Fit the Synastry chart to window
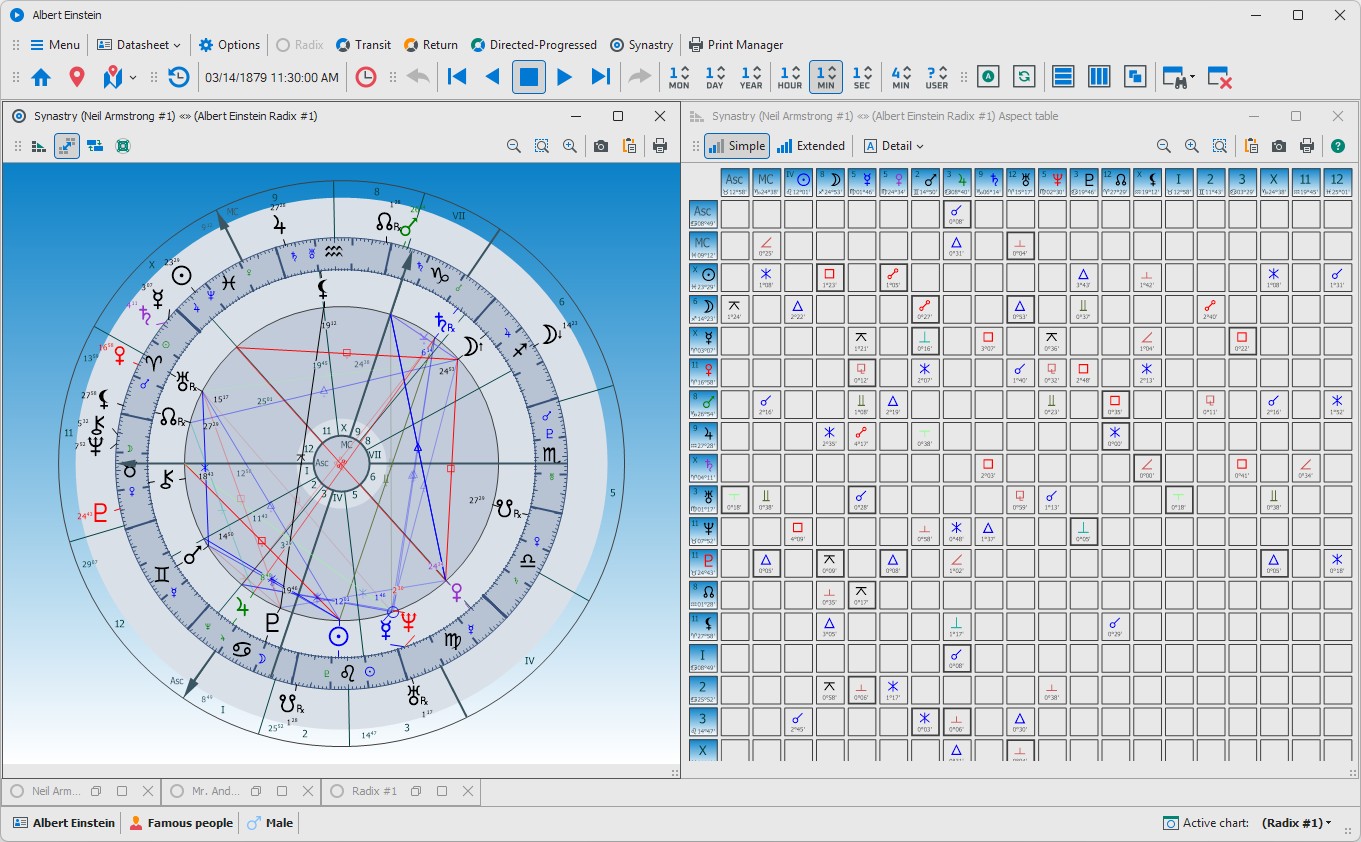Viewport: 1361px width, 842px height. pyautogui.click(x=542, y=146)
